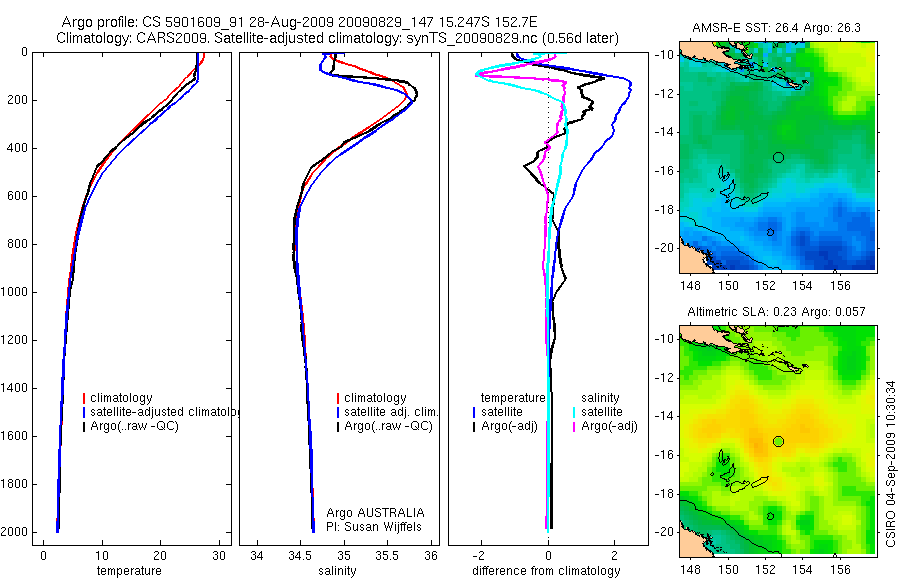Click the 'temperature' legend heading in difference panel

513,398
